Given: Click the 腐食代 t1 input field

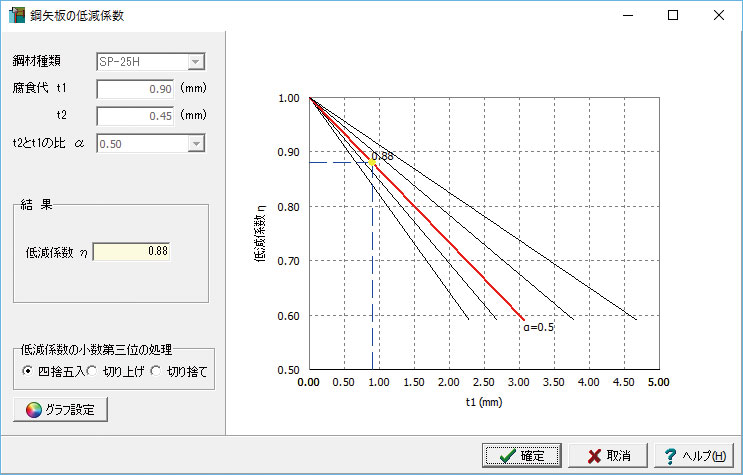Looking at the screenshot, I should 135,89.
